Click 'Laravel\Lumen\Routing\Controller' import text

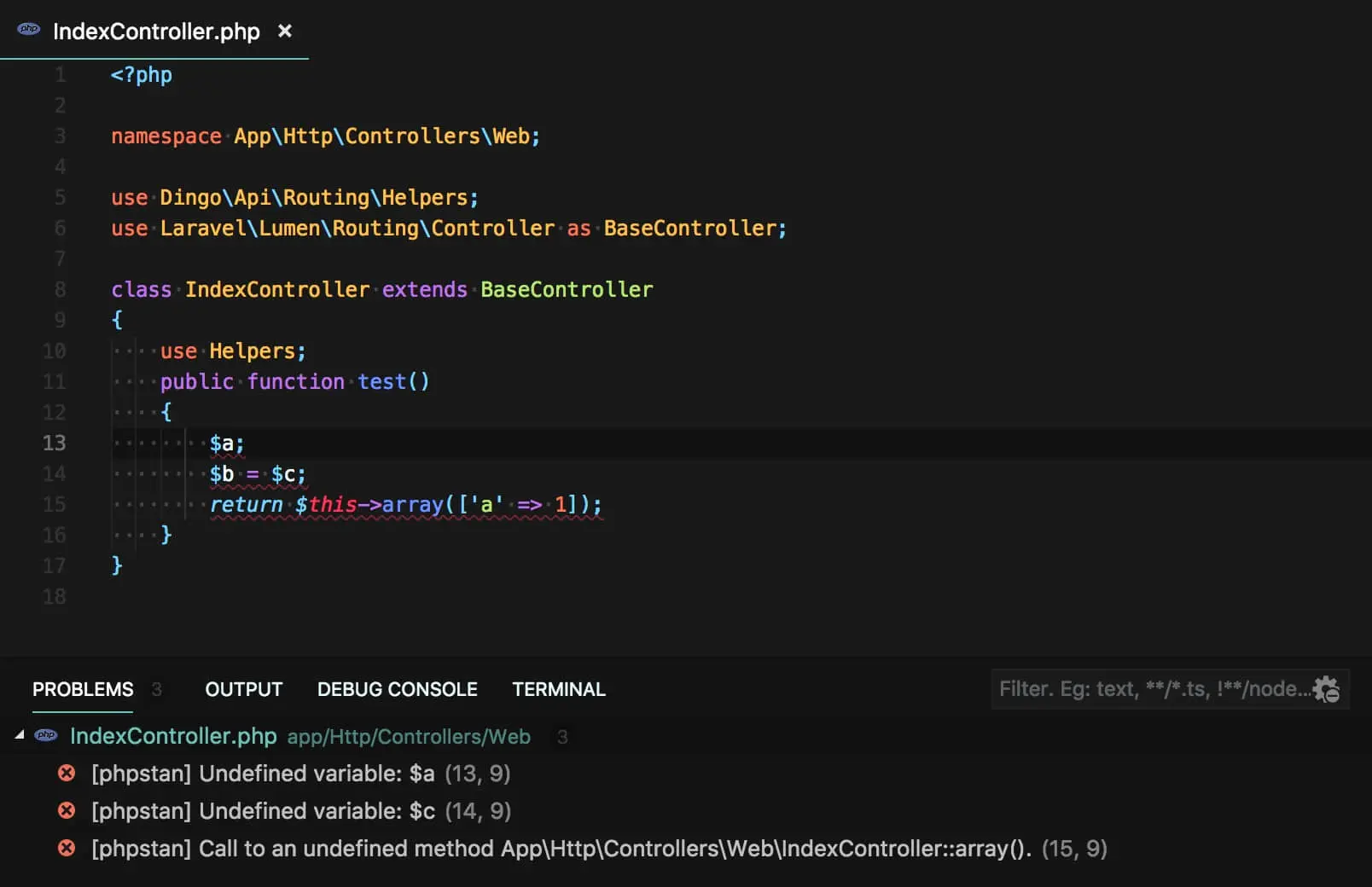[x=358, y=229]
